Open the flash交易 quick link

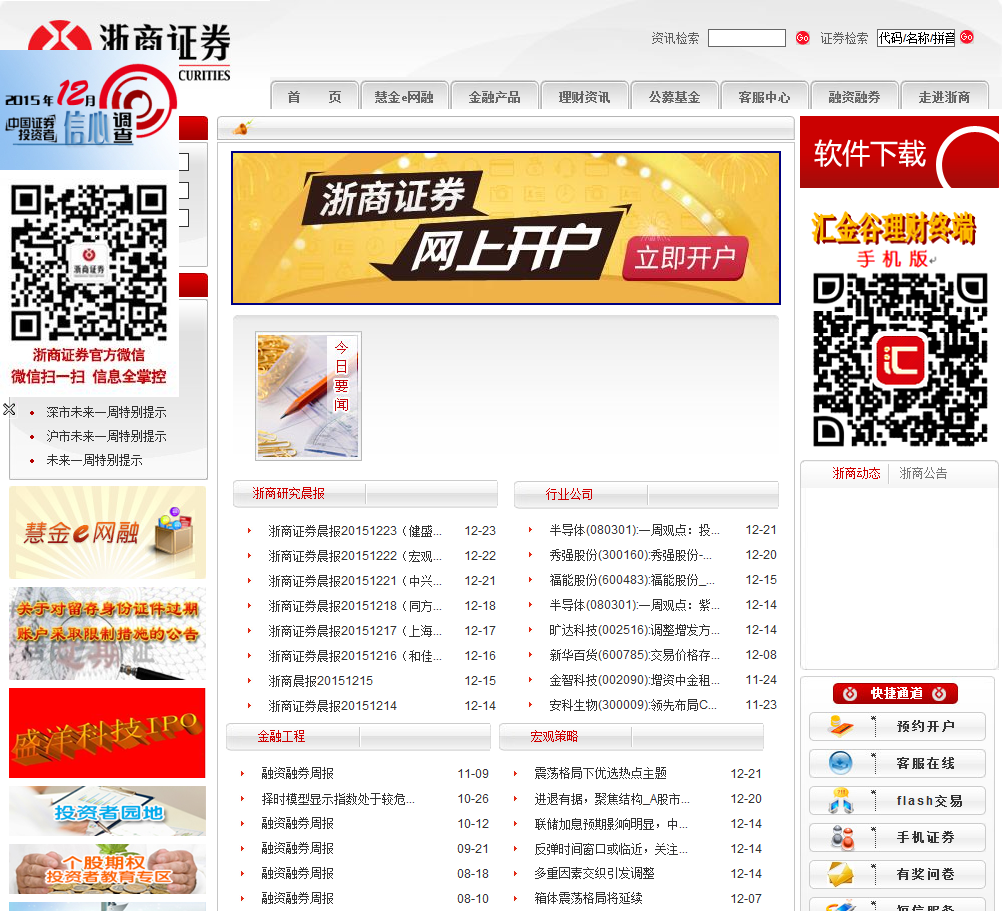[897, 800]
